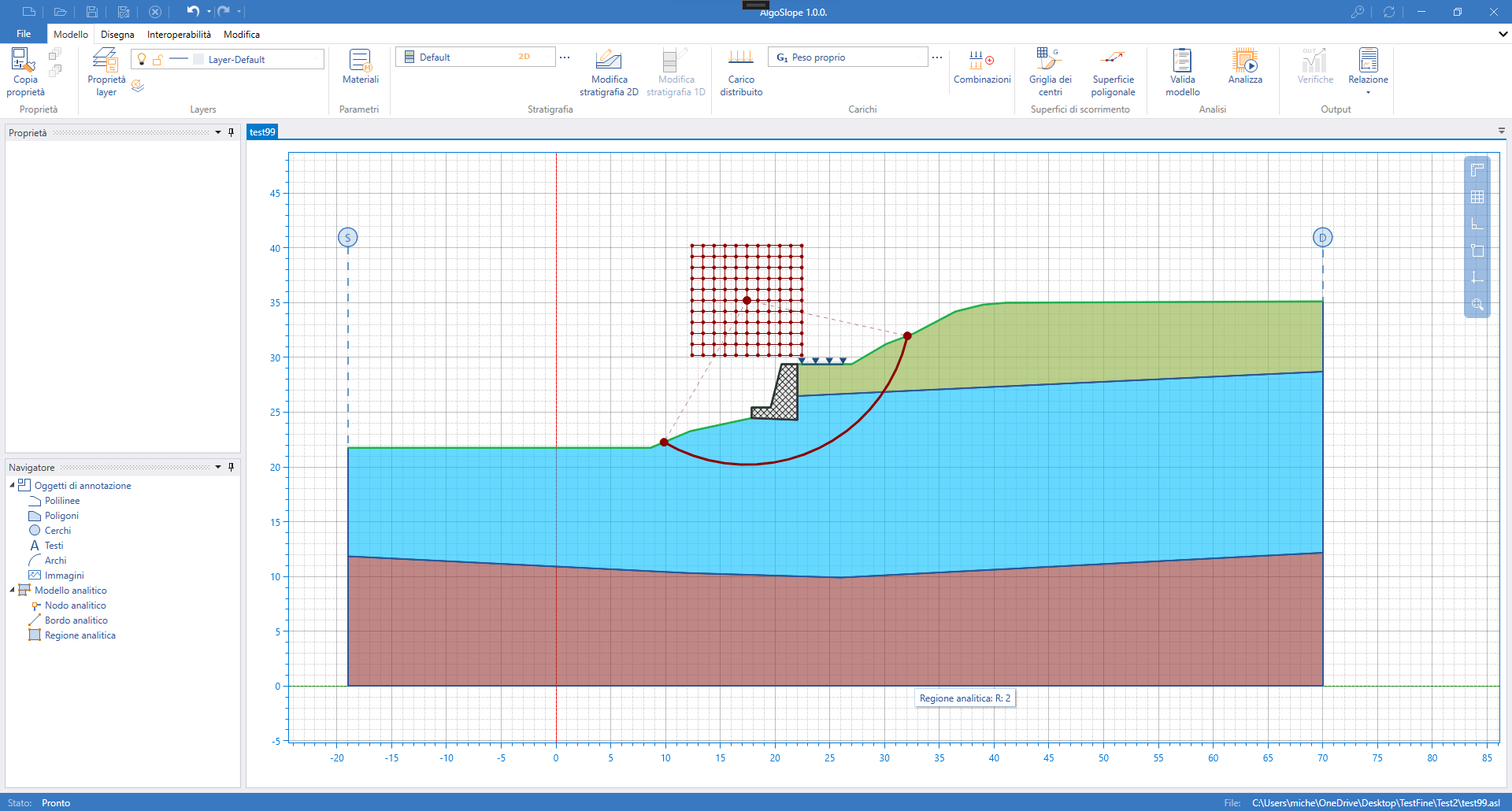1512x811 pixels.
Task: Open Proprietà layer dialog
Action: [x=106, y=72]
